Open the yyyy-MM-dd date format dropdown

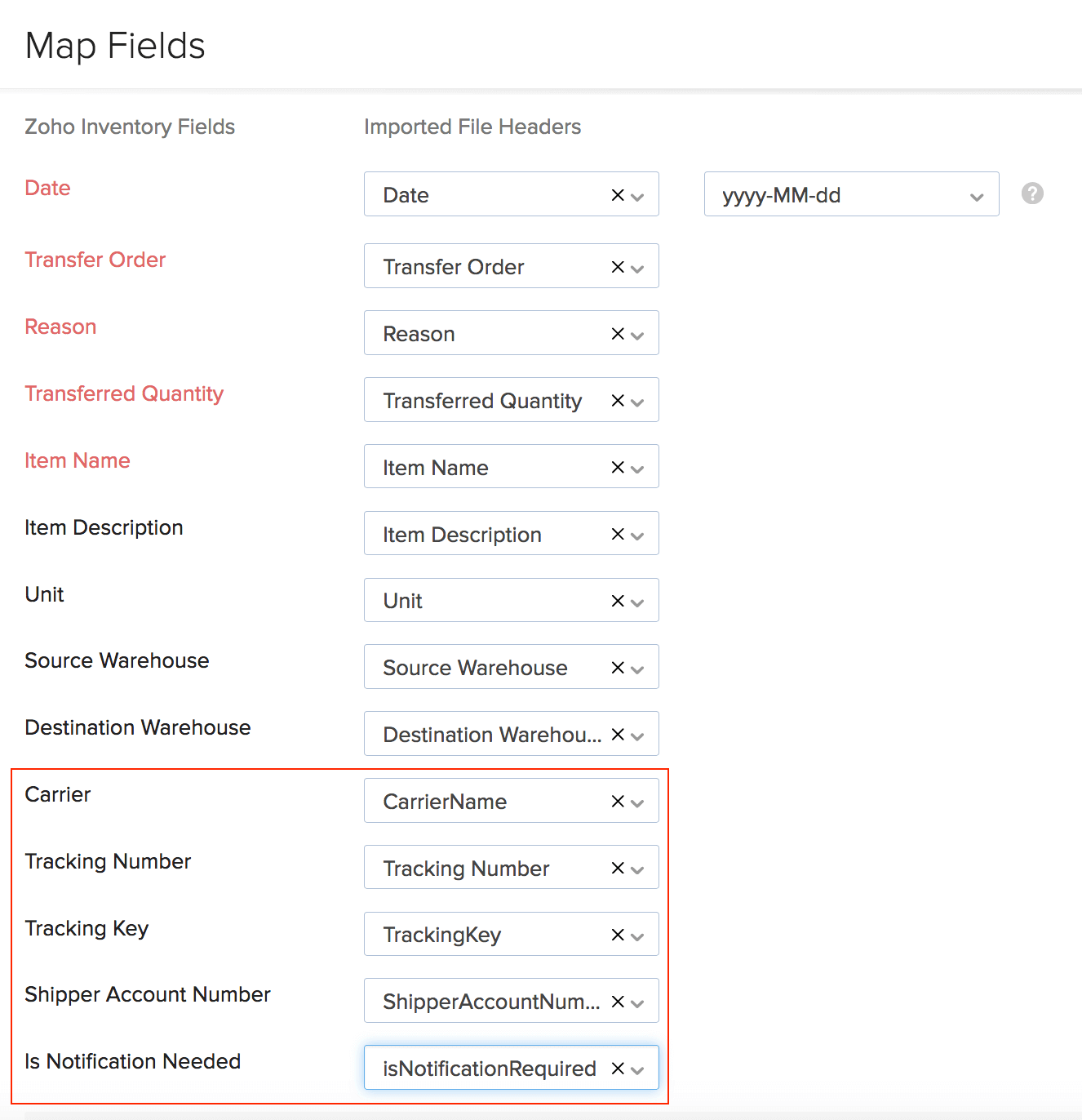976,194
